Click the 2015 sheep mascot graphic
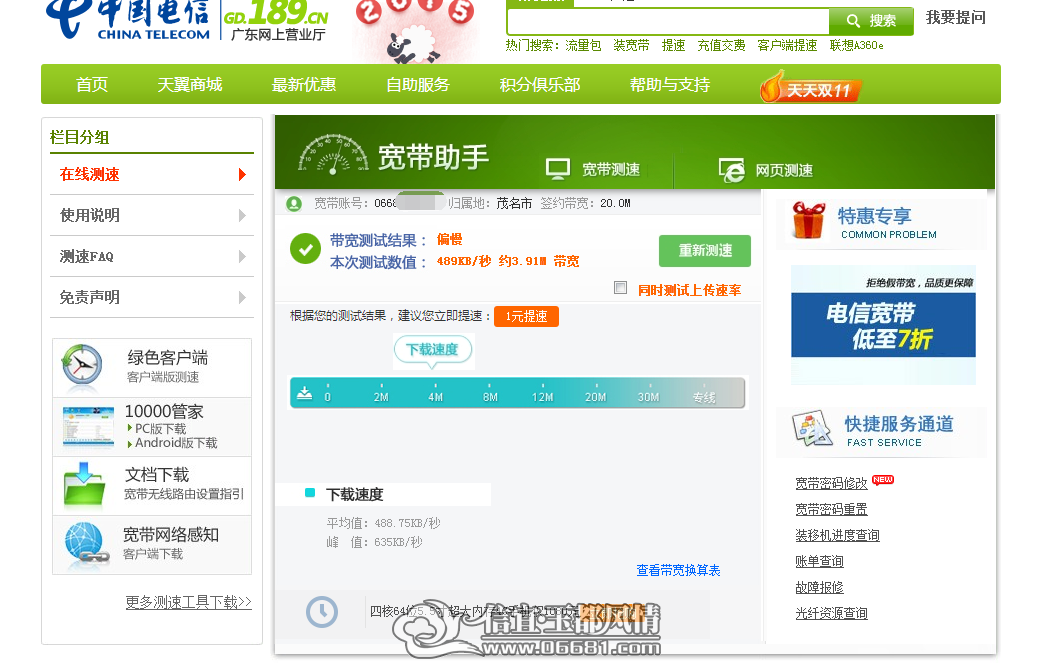 pyautogui.click(x=414, y=31)
